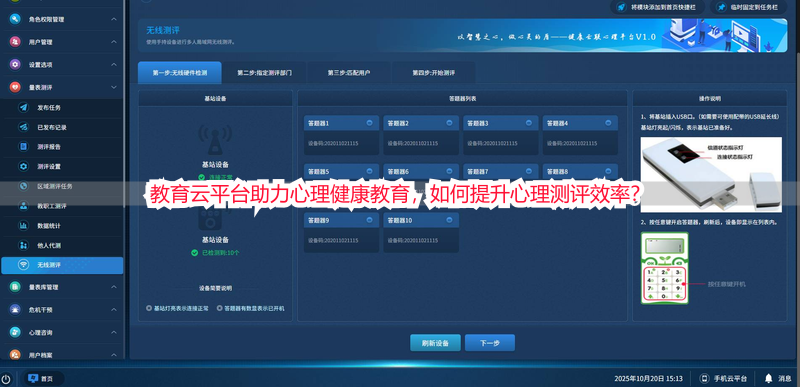Click the 2025年10月20日 15:13 clock
Screen dimensions: 800x387
[x=648, y=378]
